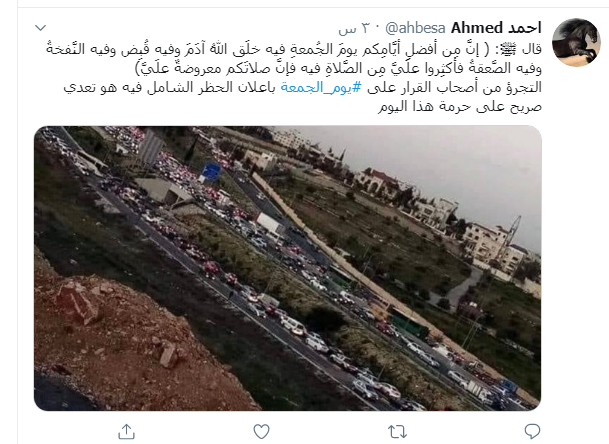Screen dimensions: 609x444
Task: Open the horse profile picture avatar
Action: (x=576, y=42)
